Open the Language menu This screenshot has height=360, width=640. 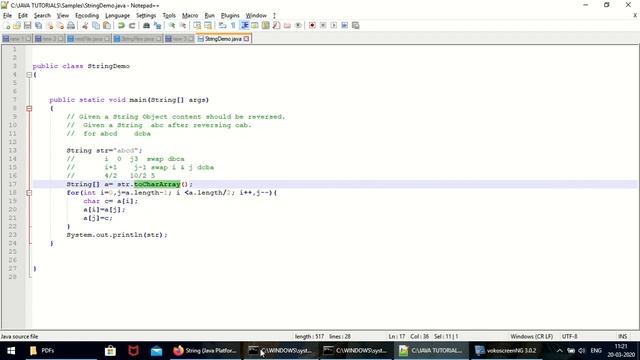pos(117,16)
